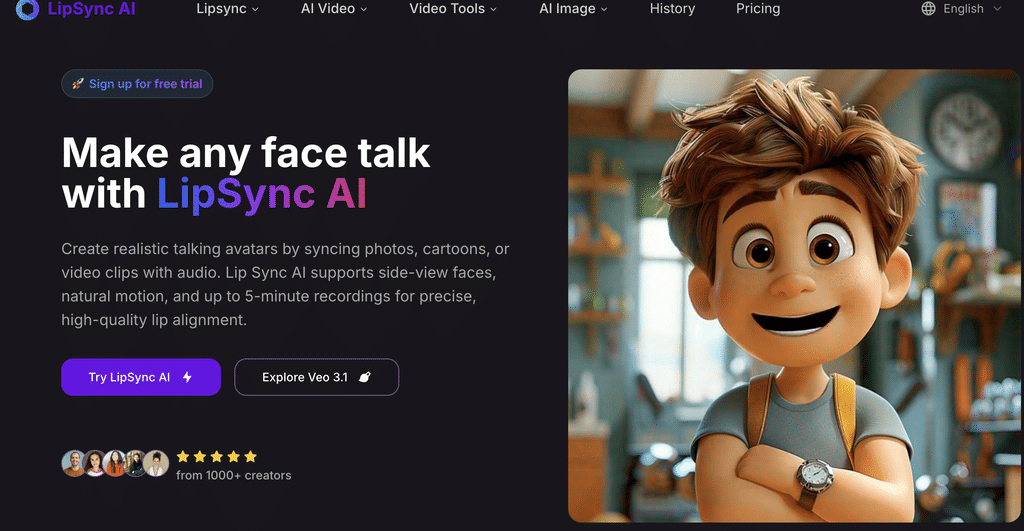Click the gradient 'LipSync AI' headline text
The height and width of the screenshot is (531, 1024).
262,195
